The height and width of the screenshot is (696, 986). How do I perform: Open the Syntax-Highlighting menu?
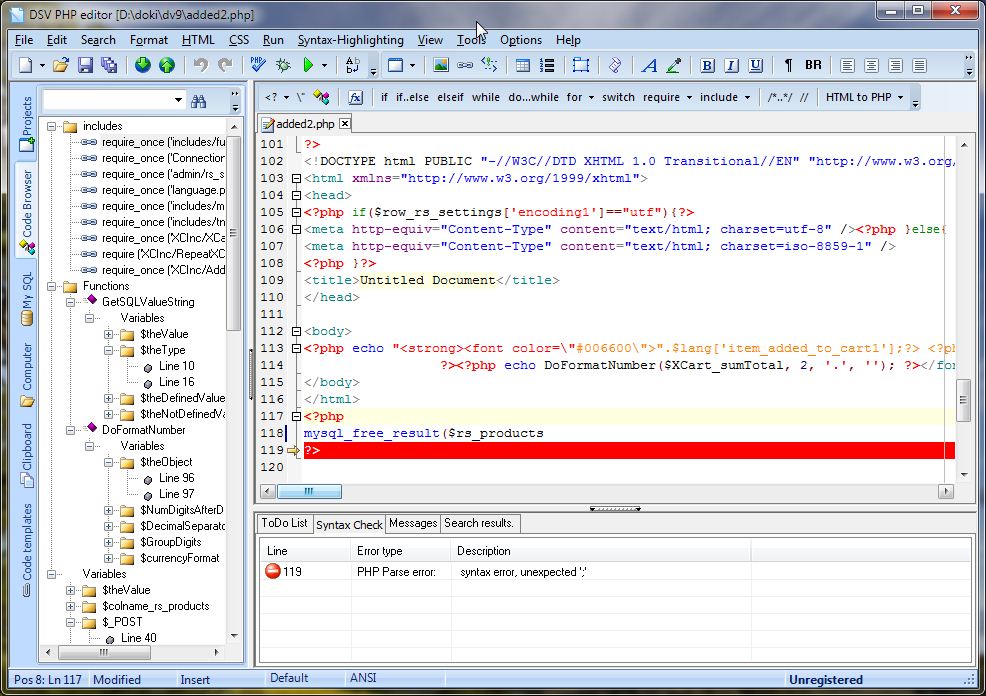coord(350,40)
